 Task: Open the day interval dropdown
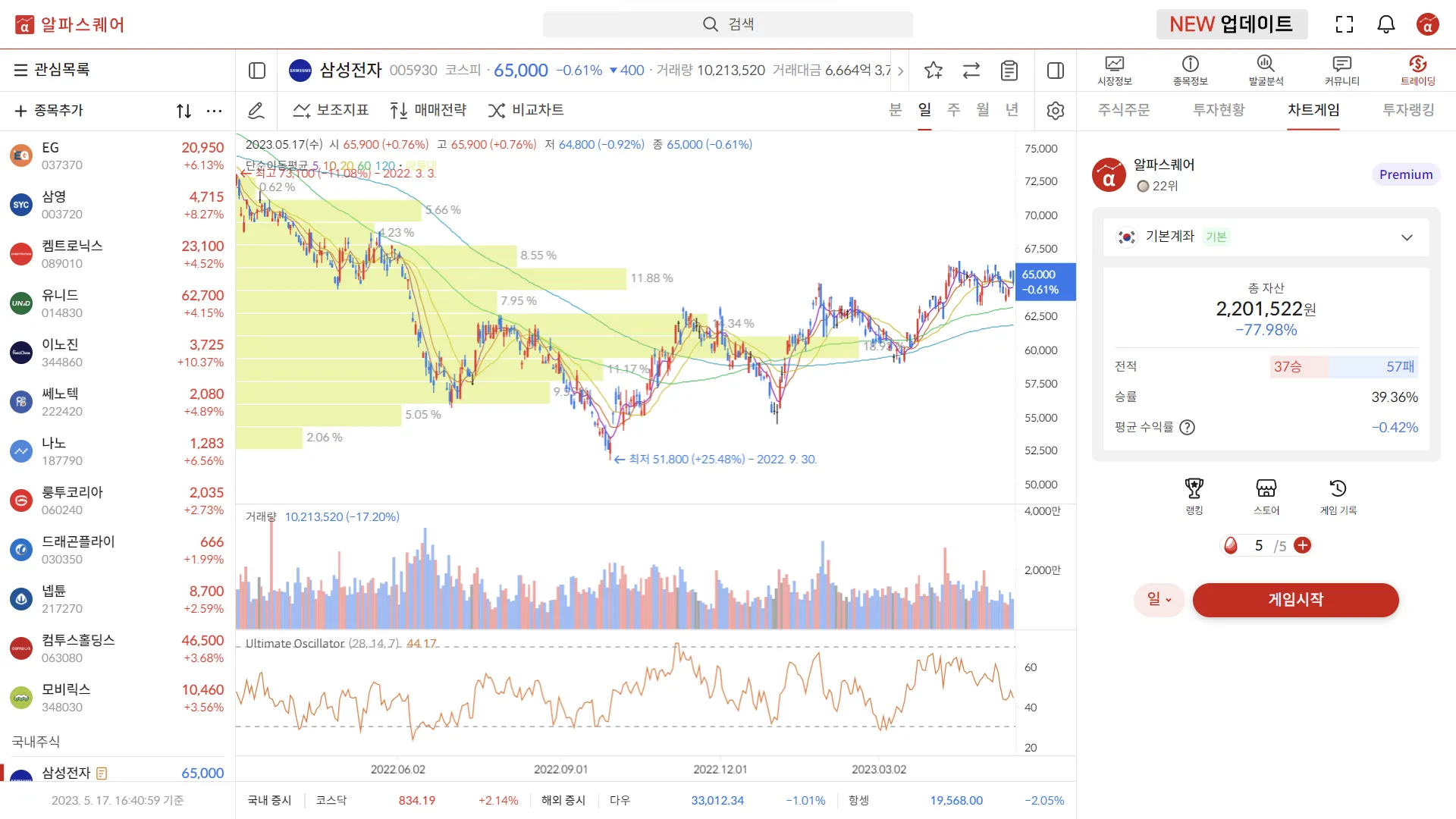coord(1159,600)
